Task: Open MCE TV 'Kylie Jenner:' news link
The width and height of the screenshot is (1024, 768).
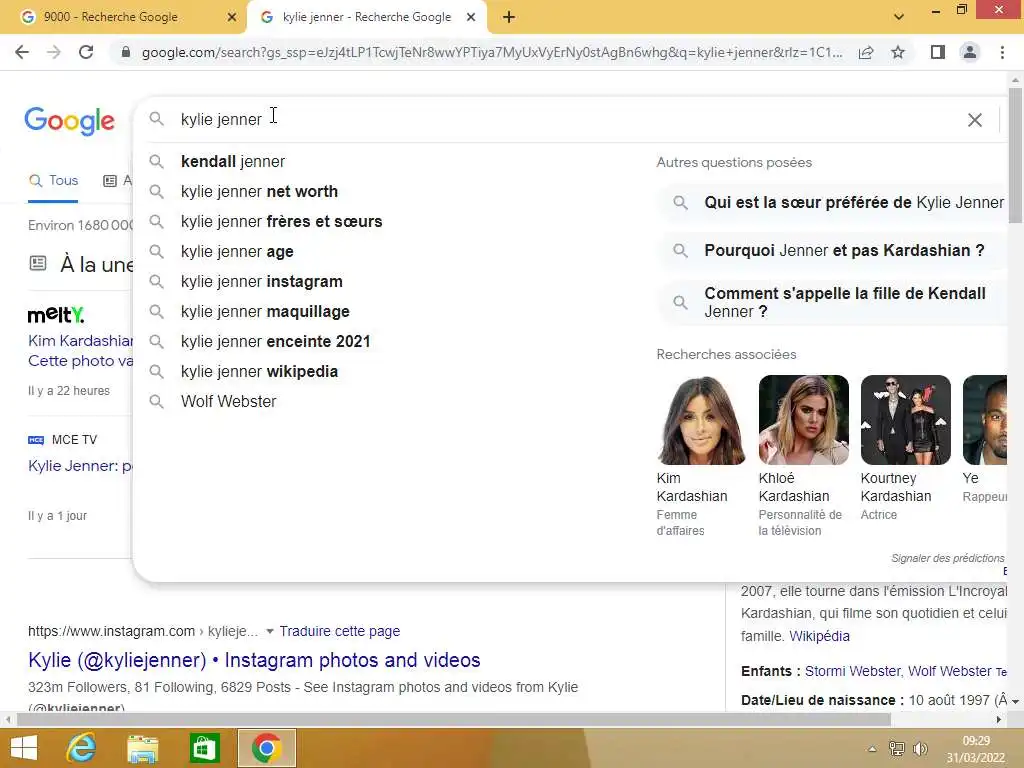Action: [x=80, y=466]
